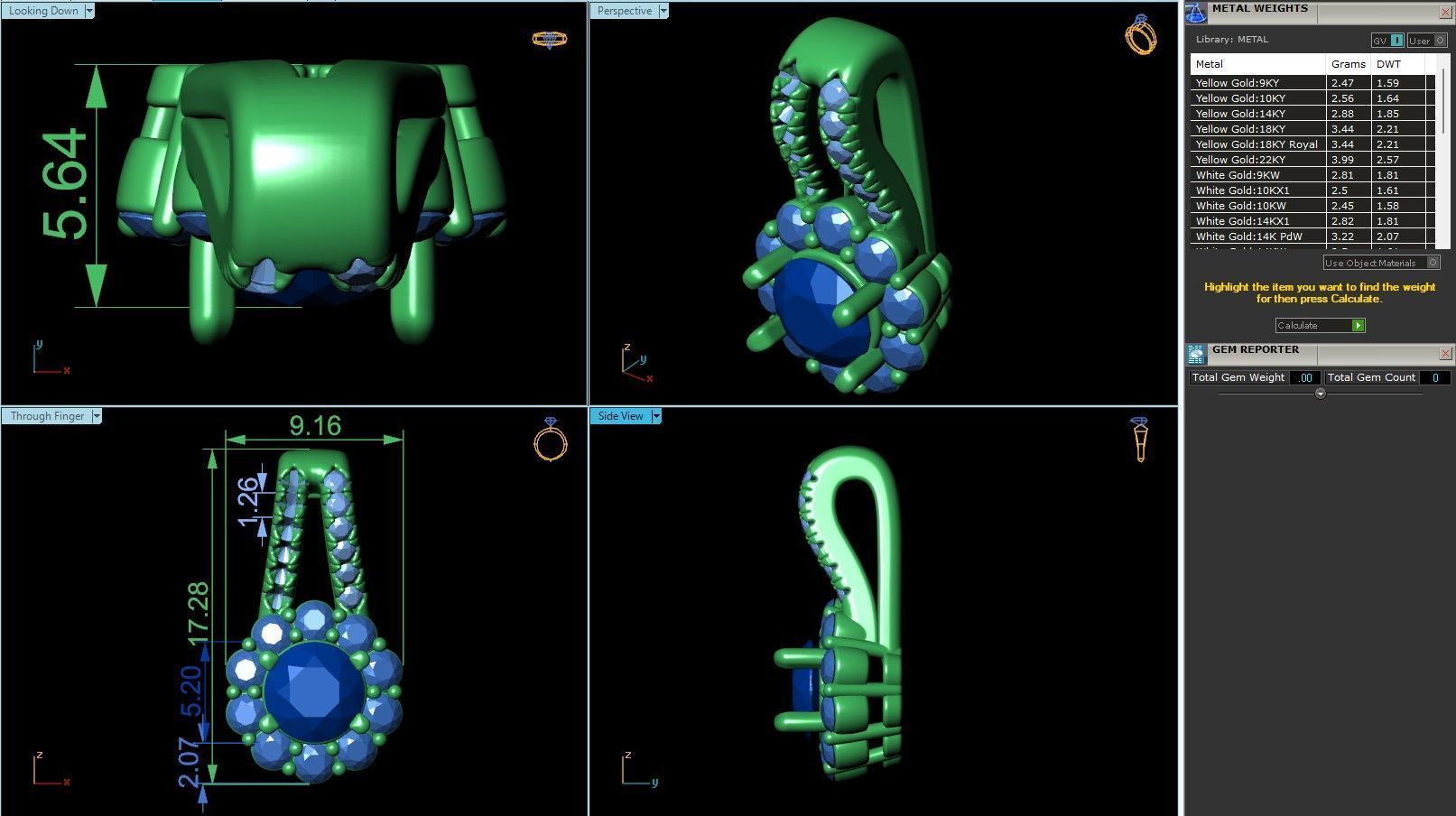Click the 1.26 dimension label

point(247,503)
